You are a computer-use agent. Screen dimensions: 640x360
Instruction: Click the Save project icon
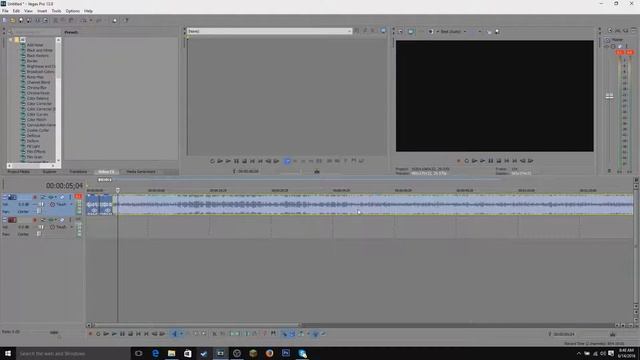pos(21,20)
